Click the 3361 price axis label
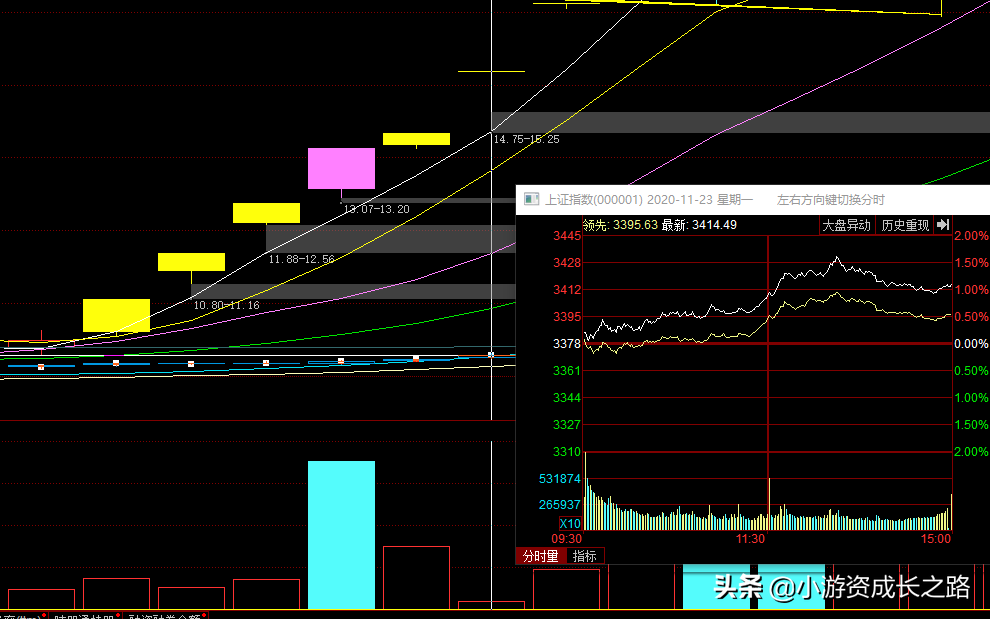990x619 pixels. pyautogui.click(x=566, y=371)
